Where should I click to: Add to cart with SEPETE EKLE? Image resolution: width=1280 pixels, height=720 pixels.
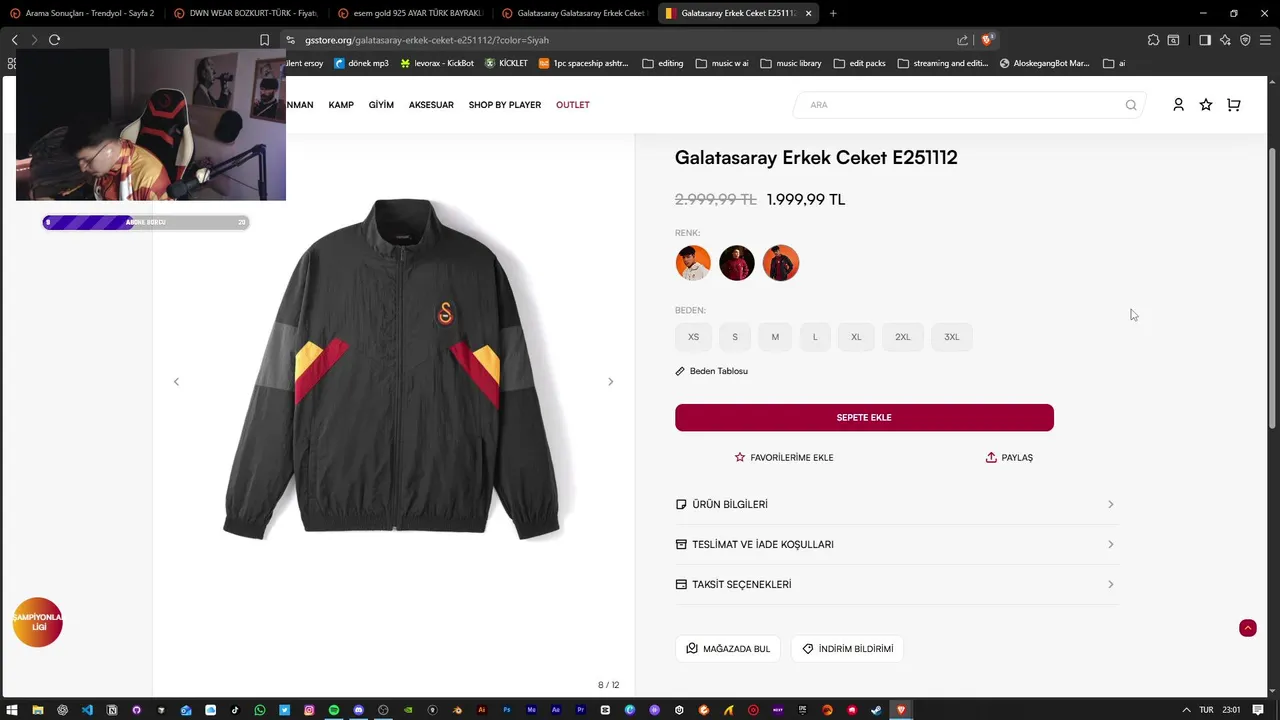click(864, 418)
